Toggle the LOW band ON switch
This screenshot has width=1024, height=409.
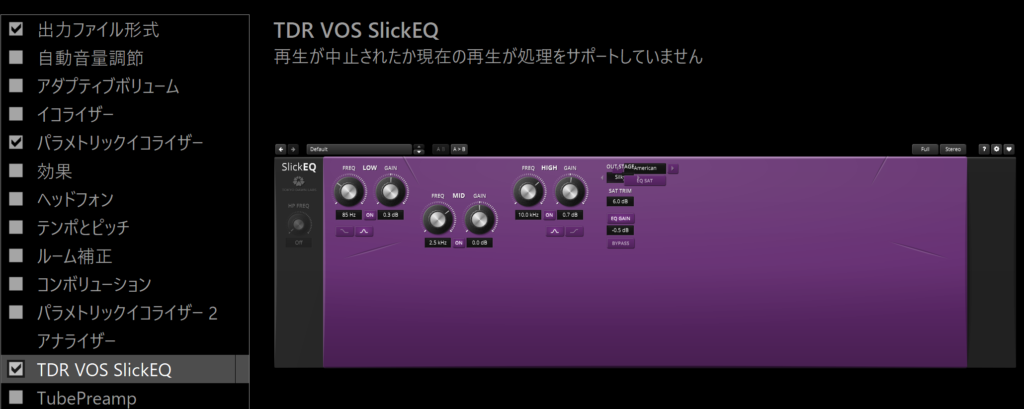[x=370, y=215]
